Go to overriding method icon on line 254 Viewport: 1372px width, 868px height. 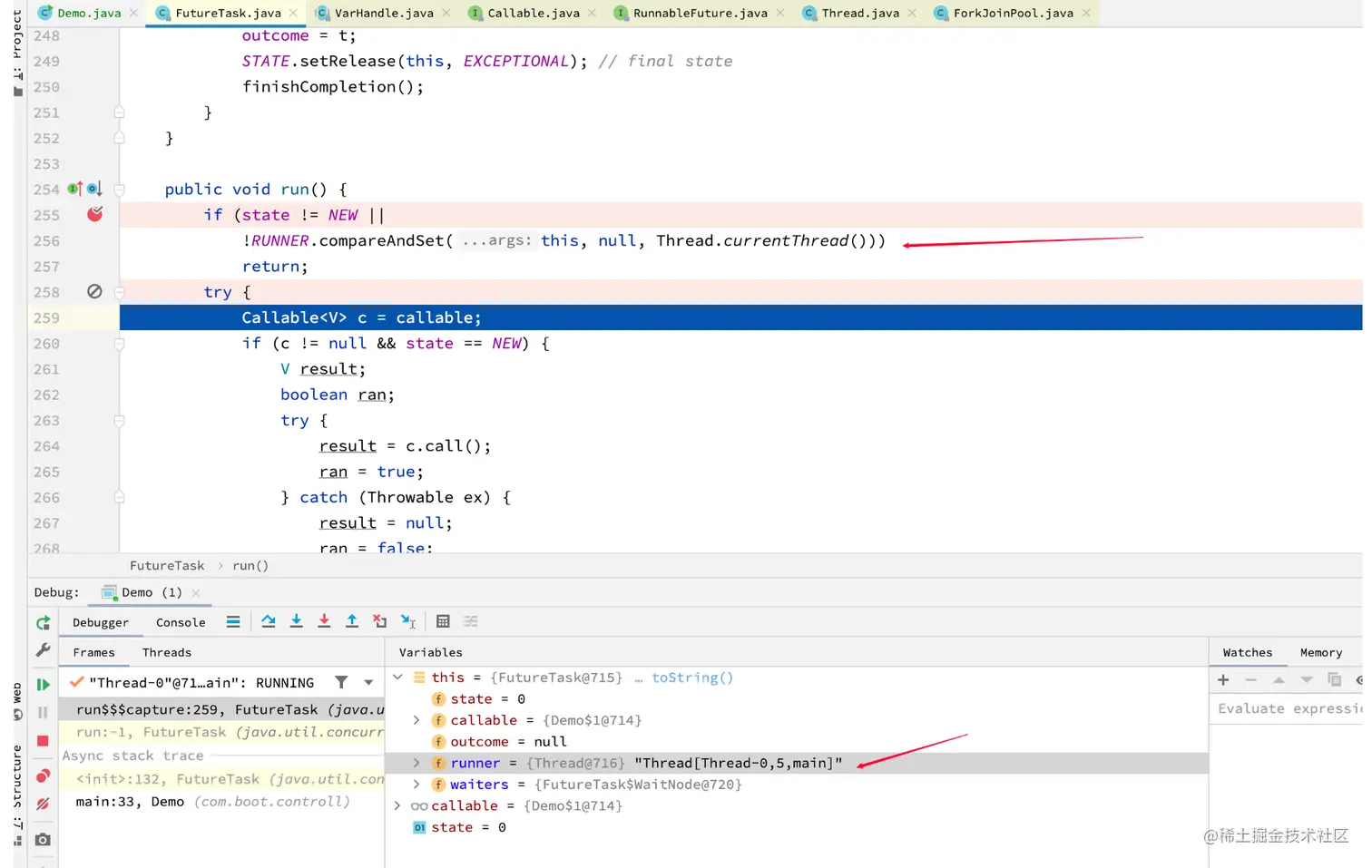[x=94, y=189]
